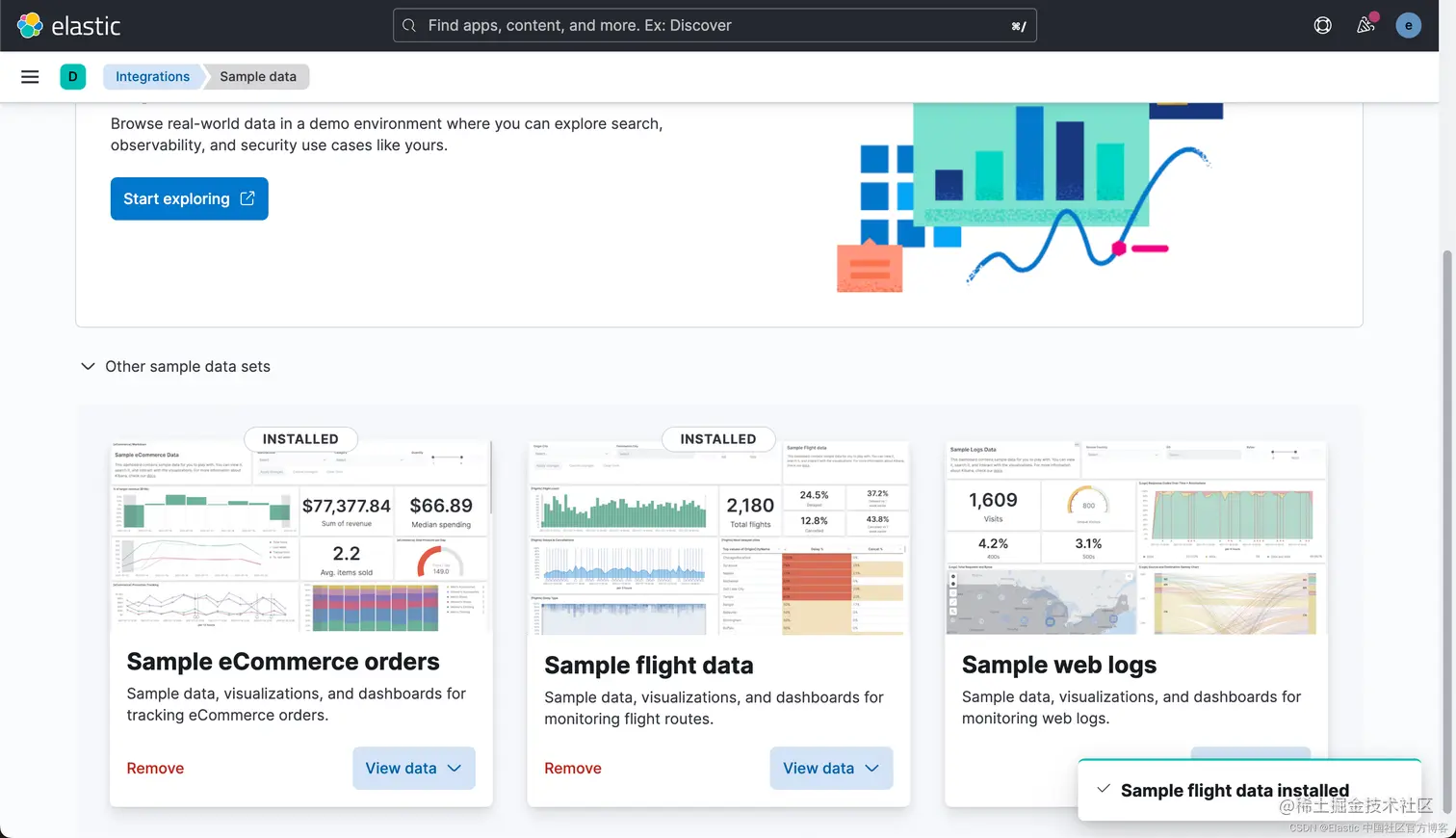This screenshot has height=838, width=1456.
Task: Click the Sample flight data installed toast
Action: [x=1249, y=790]
